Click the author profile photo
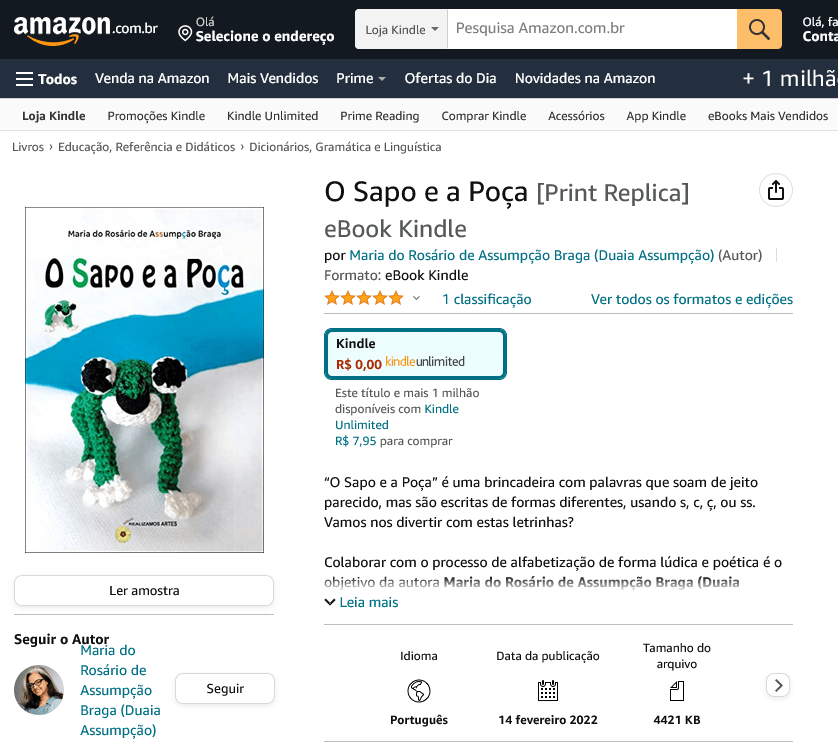Viewport: 838px width, 745px height. tap(39, 690)
